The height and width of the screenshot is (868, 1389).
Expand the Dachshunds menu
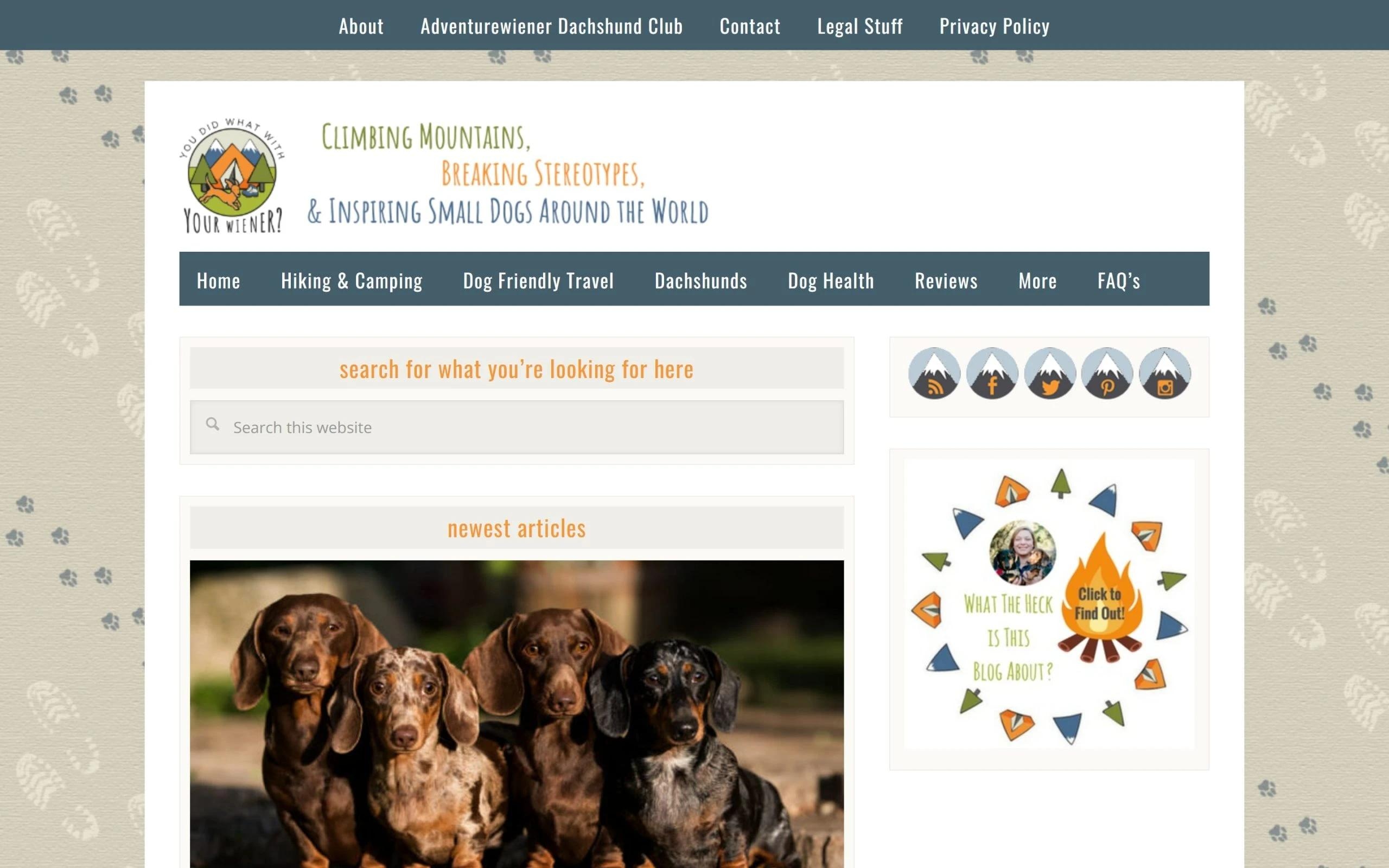[x=701, y=280]
